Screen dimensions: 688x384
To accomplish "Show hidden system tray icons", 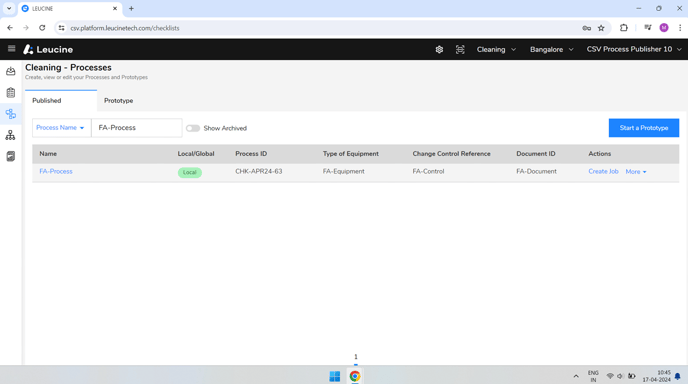I will pos(576,376).
